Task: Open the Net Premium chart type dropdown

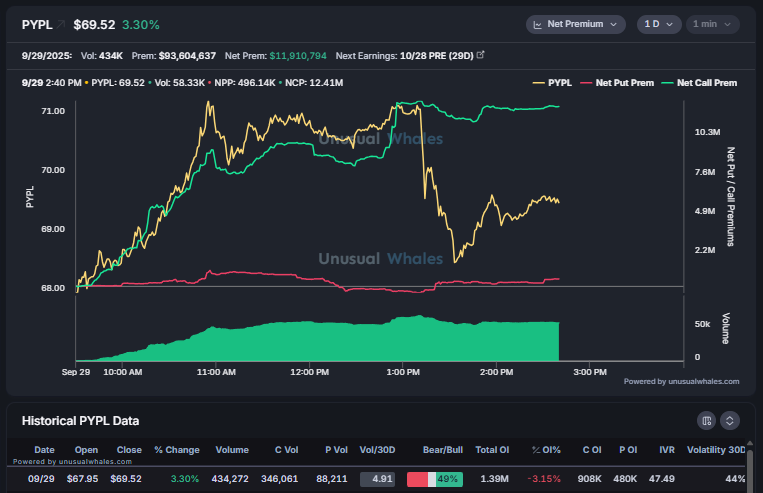Action: tap(576, 24)
